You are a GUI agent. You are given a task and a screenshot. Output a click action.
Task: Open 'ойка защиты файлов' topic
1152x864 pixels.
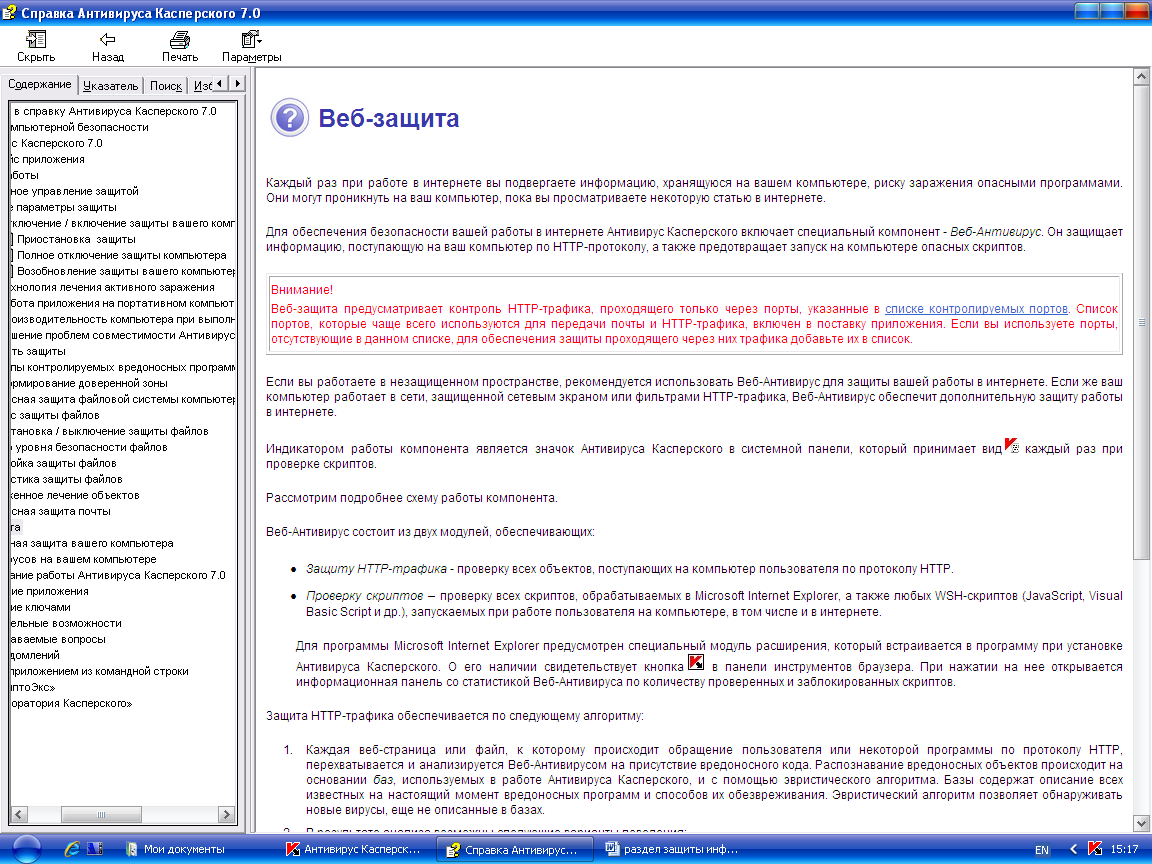(64, 464)
